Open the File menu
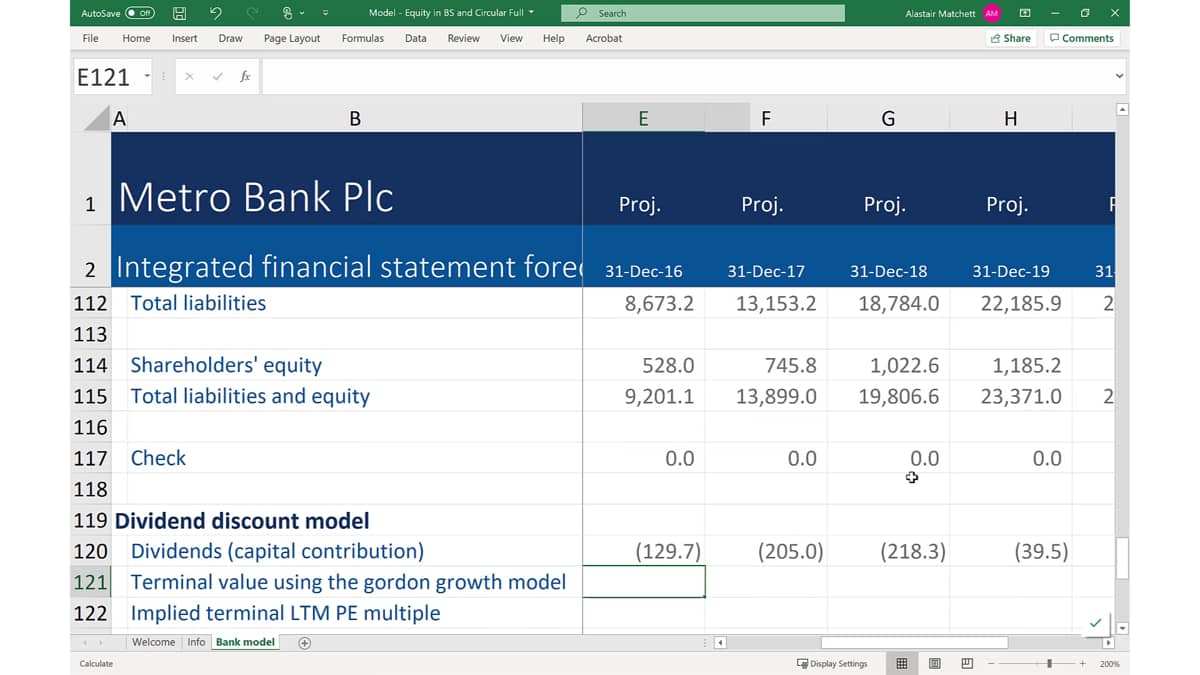This screenshot has width=1200, height=675. click(x=90, y=38)
